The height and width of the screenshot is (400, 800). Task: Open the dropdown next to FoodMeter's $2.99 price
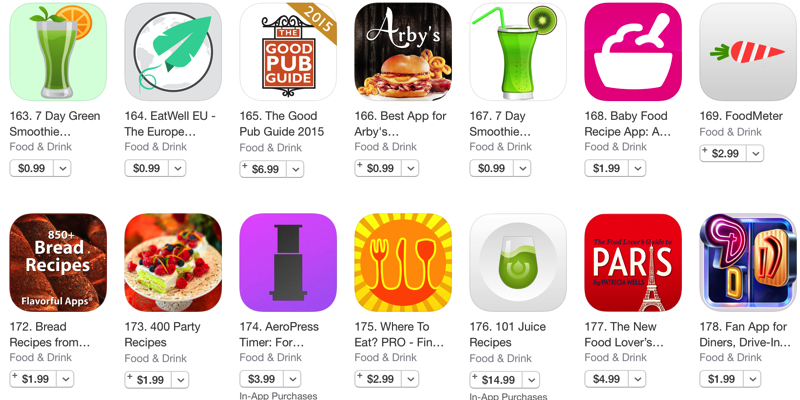755,154
